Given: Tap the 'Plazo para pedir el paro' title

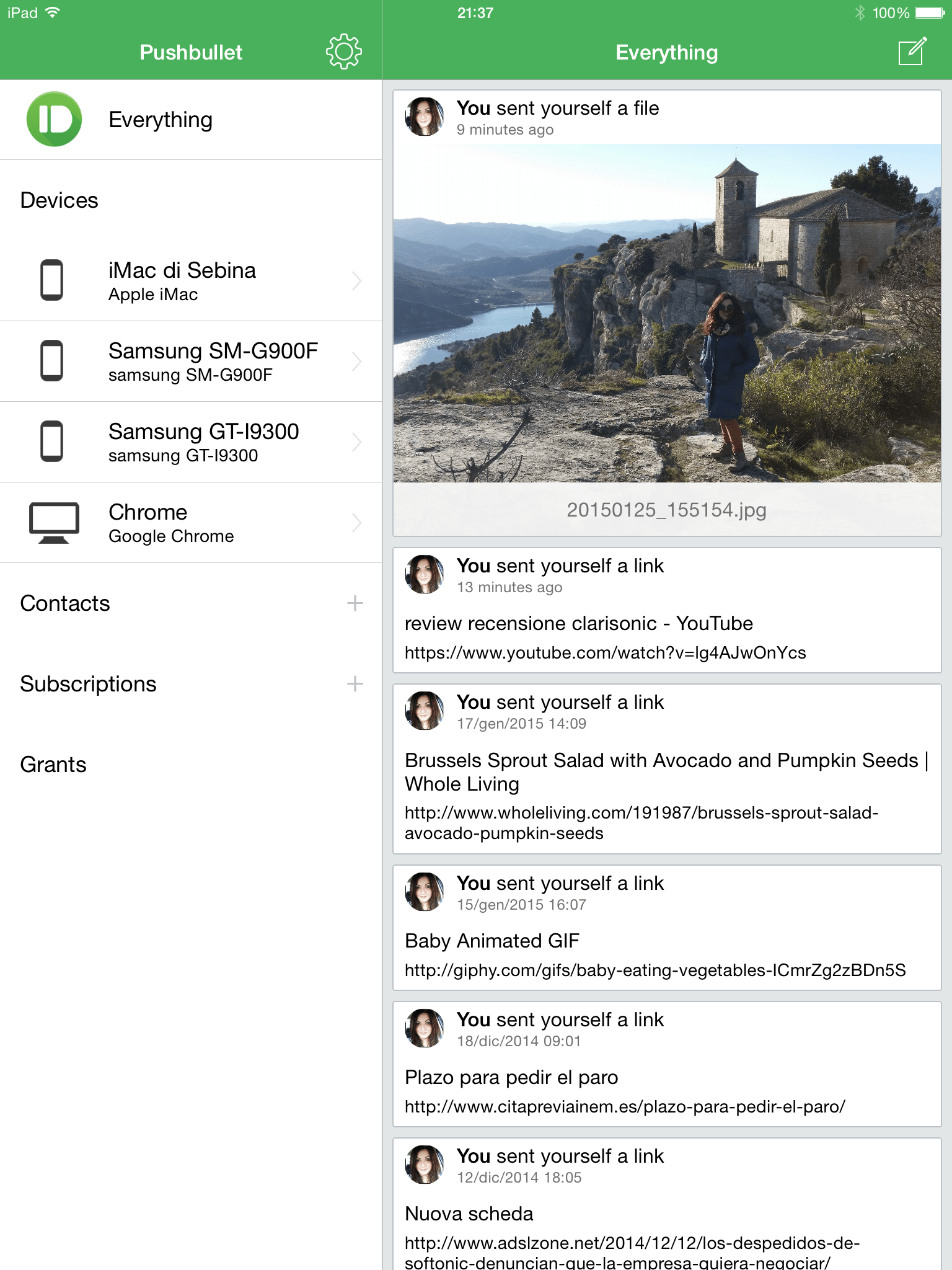Looking at the screenshot, I should (511, 1077).
